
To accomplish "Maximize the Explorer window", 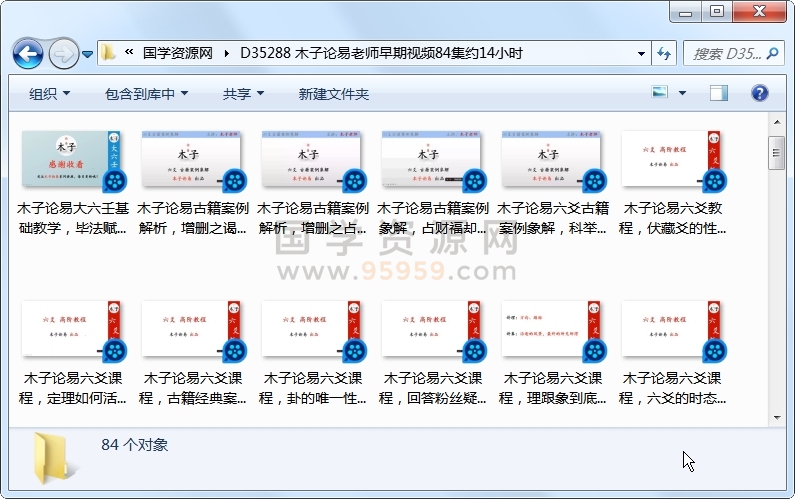I will [717, 12].
